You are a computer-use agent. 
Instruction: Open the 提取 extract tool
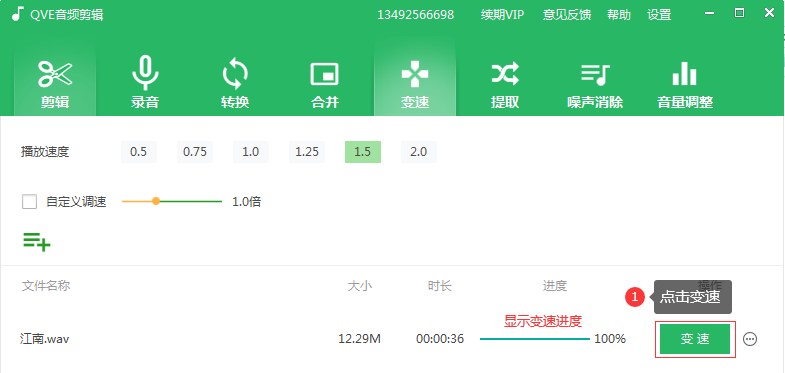(505, 84)
